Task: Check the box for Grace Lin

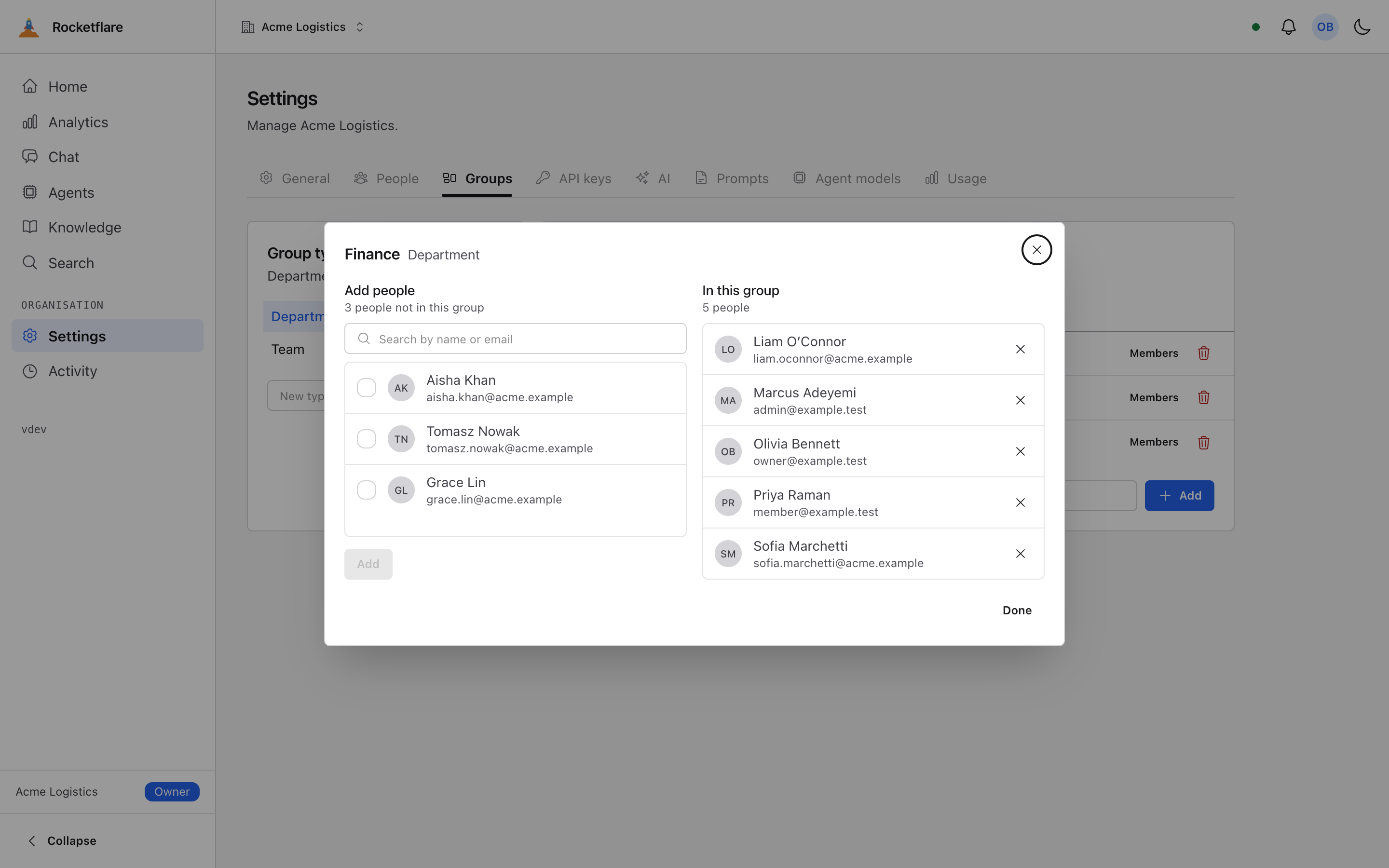Action: tap(366, 490)
